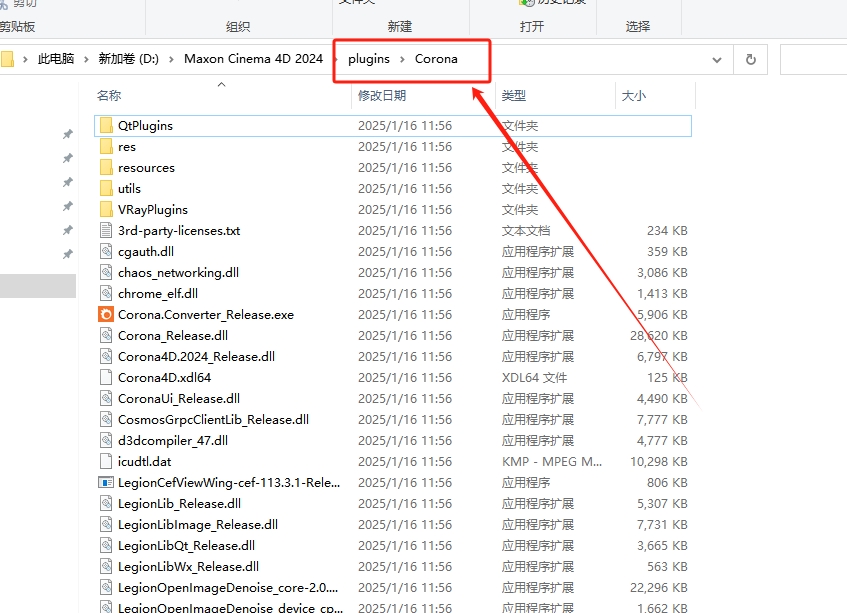Click the CosmosGrpcClientLib_Release.dll file icon
Image resolution: width=847 pixels, height=613 pixels.
106,420
